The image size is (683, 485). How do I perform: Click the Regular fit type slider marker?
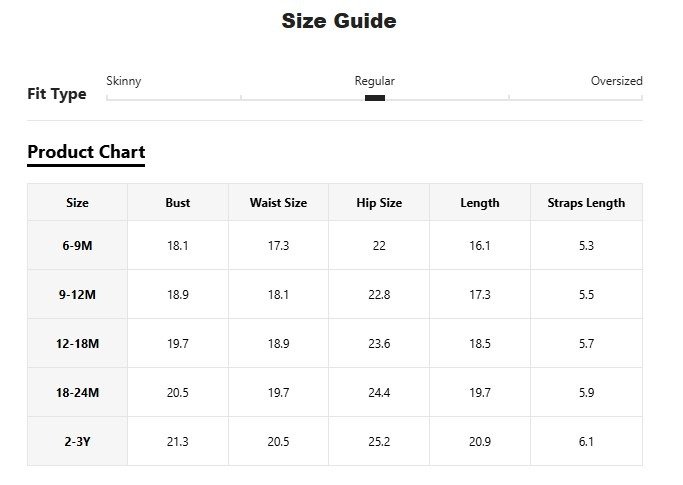coord(375,98)
